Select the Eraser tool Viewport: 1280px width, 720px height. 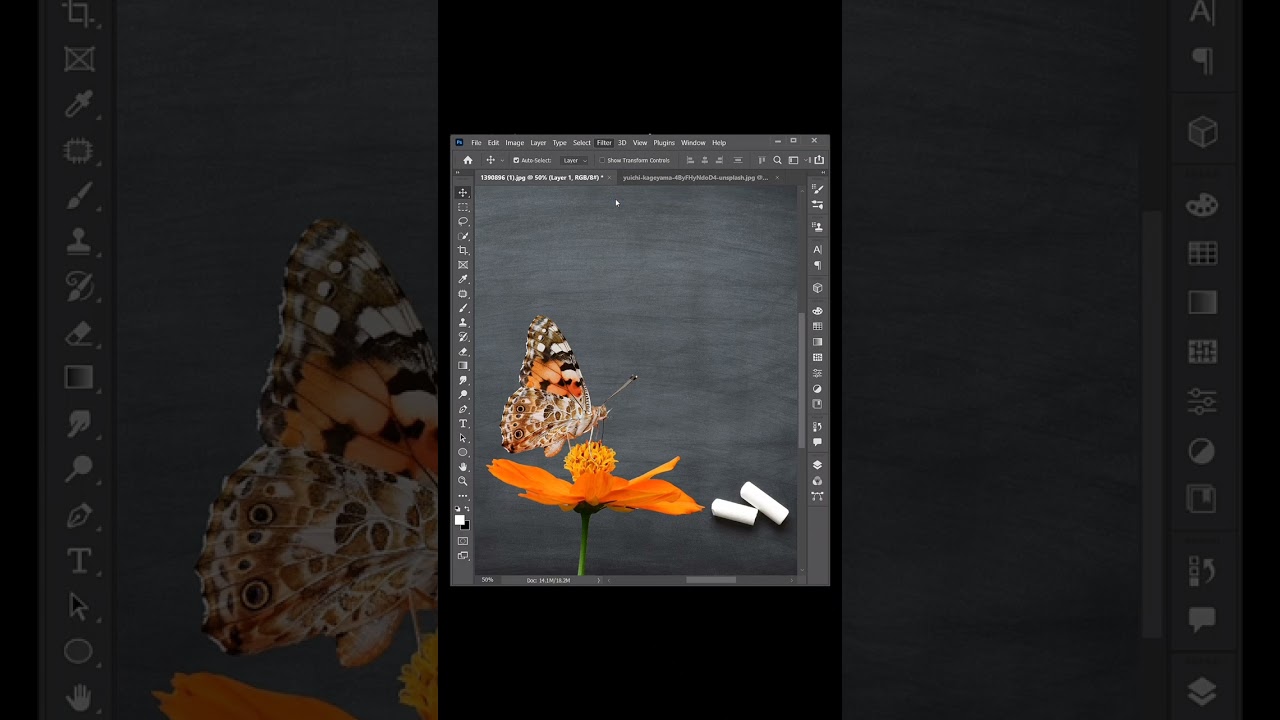(x=463, y=351)
